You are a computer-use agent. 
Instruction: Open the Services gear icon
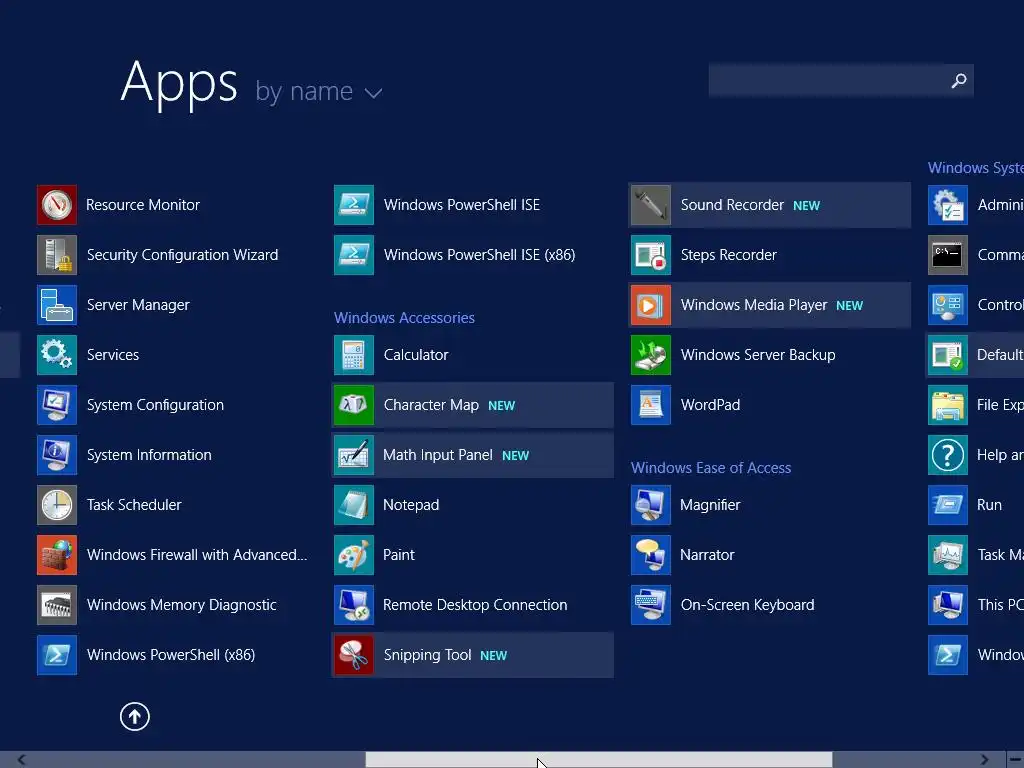click(x=57, y=355)
